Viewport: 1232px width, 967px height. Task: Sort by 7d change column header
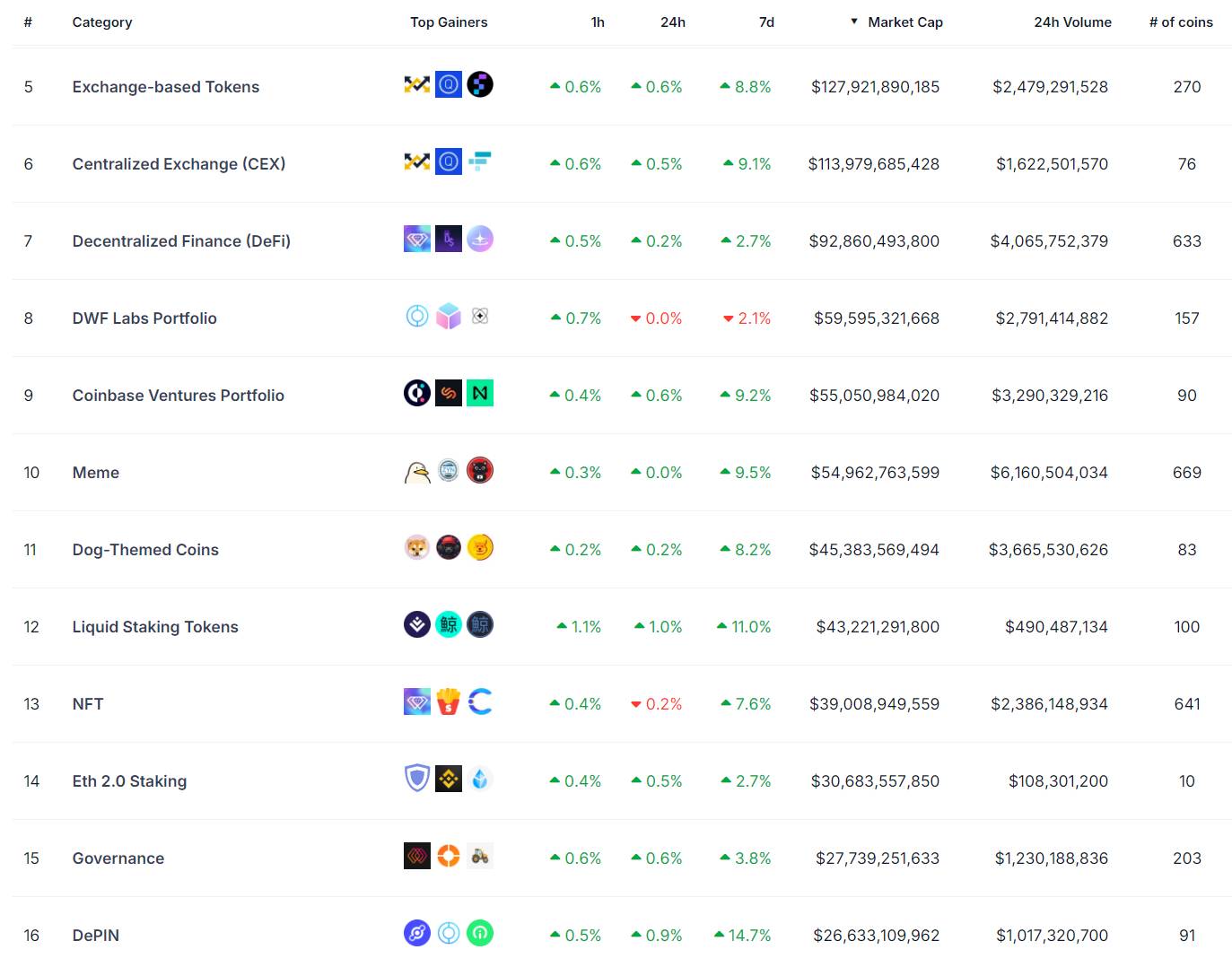[766, 22]
